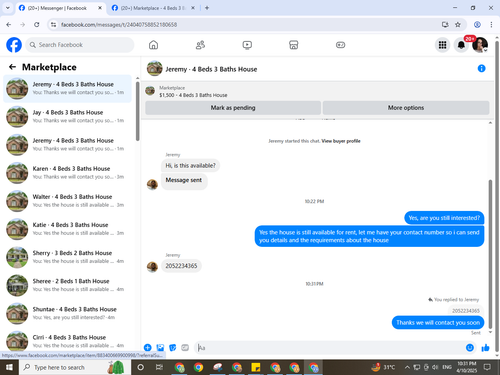Close the Messenger browser tab
The width and height of the screenshot is (500, 375).
coord(100,8)
